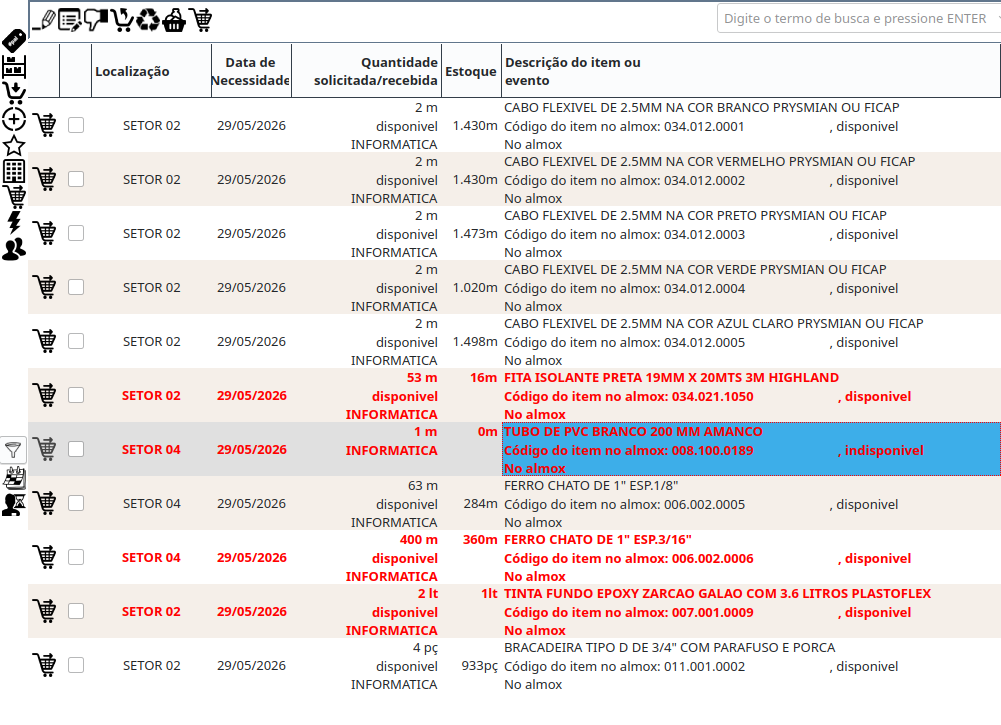Screen dimensions: 1001x725
Task: Toggle checkbox for BRACADEIRA TIPO D row
Action: (76, 665)
